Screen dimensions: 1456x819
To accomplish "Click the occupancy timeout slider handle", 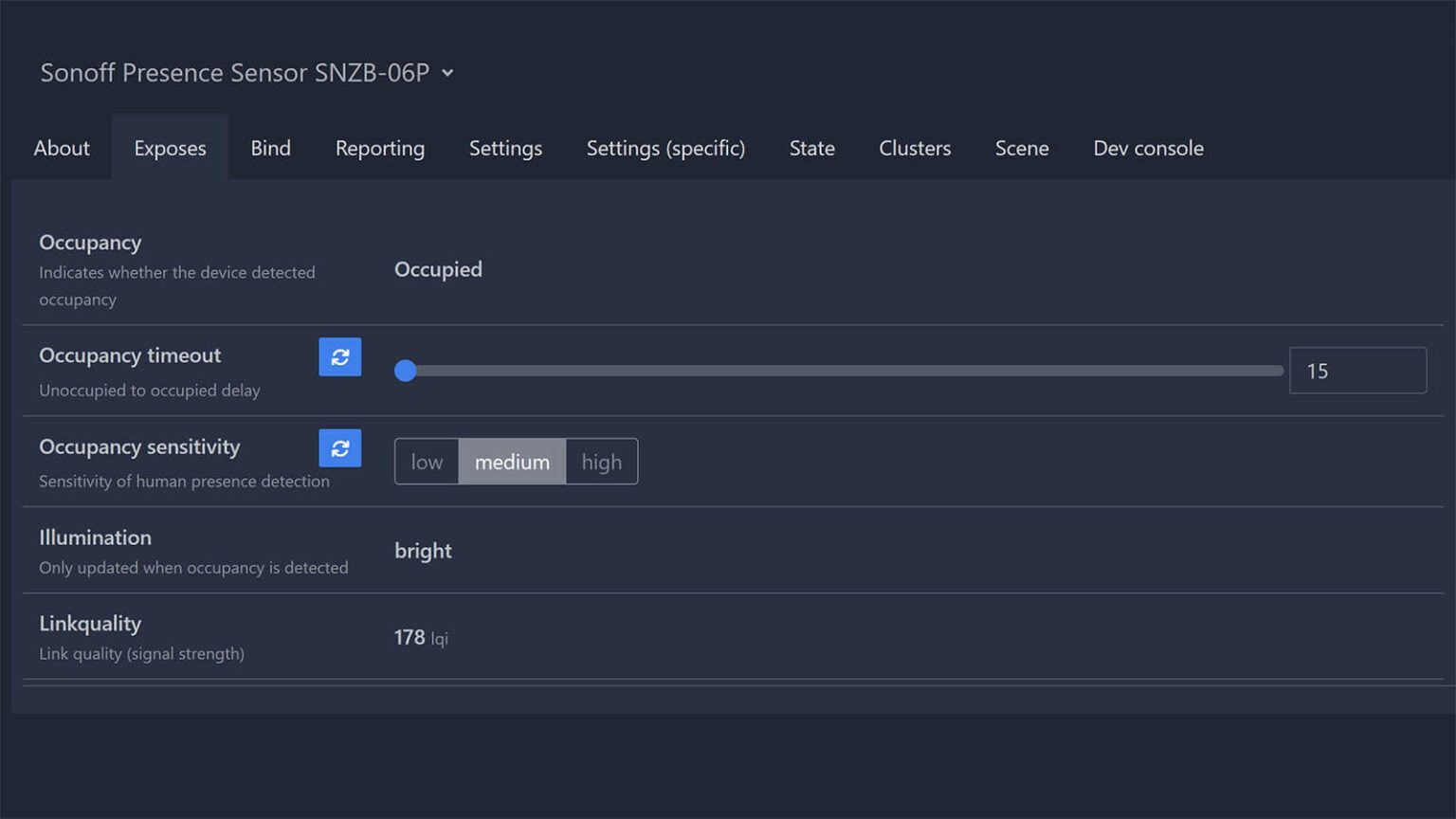I will [406, 371].
